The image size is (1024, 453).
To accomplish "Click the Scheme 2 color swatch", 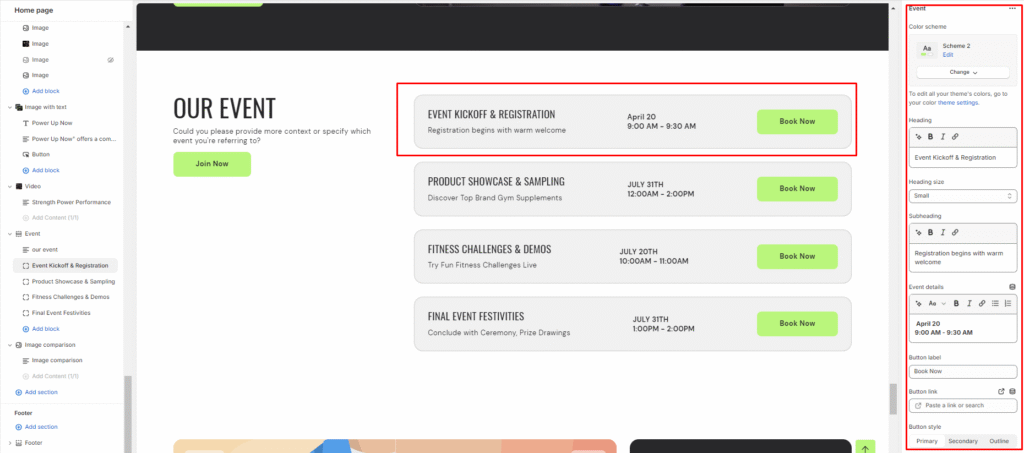I will click(927, 49).
